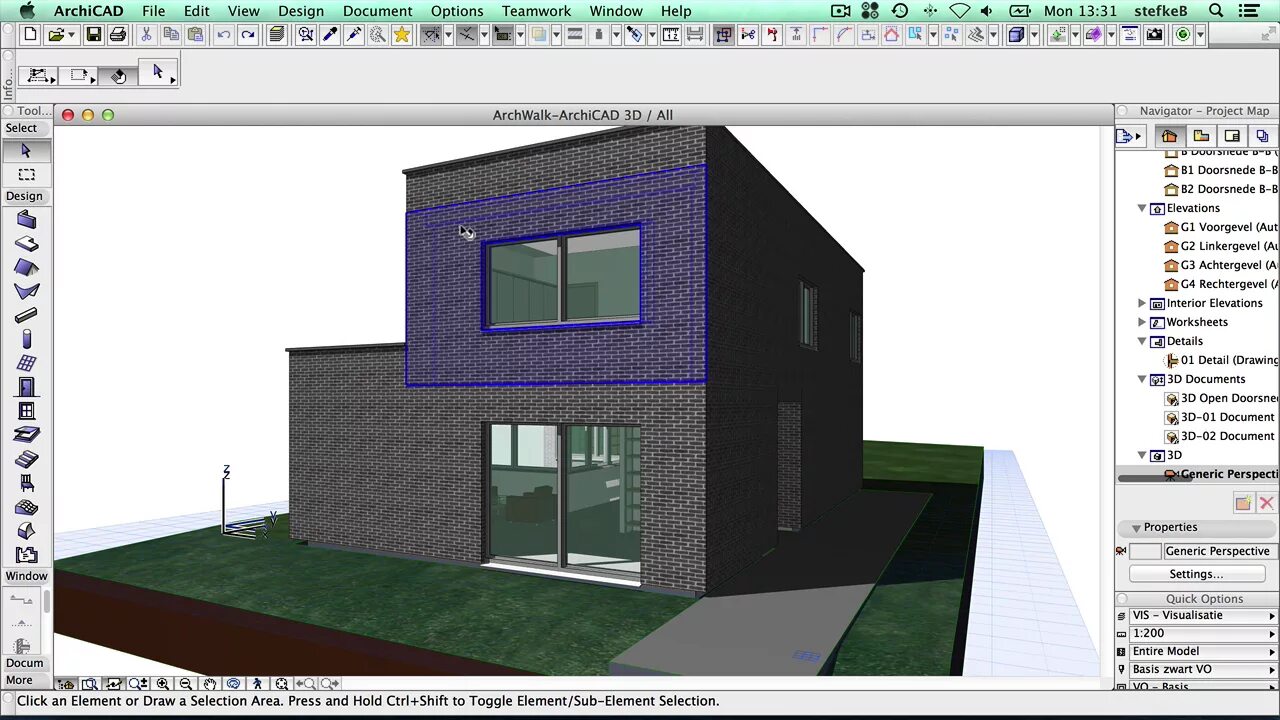Click the Generic Perspective name field
Viewport: 1280px width, 720px height.
click(1220, 551)
